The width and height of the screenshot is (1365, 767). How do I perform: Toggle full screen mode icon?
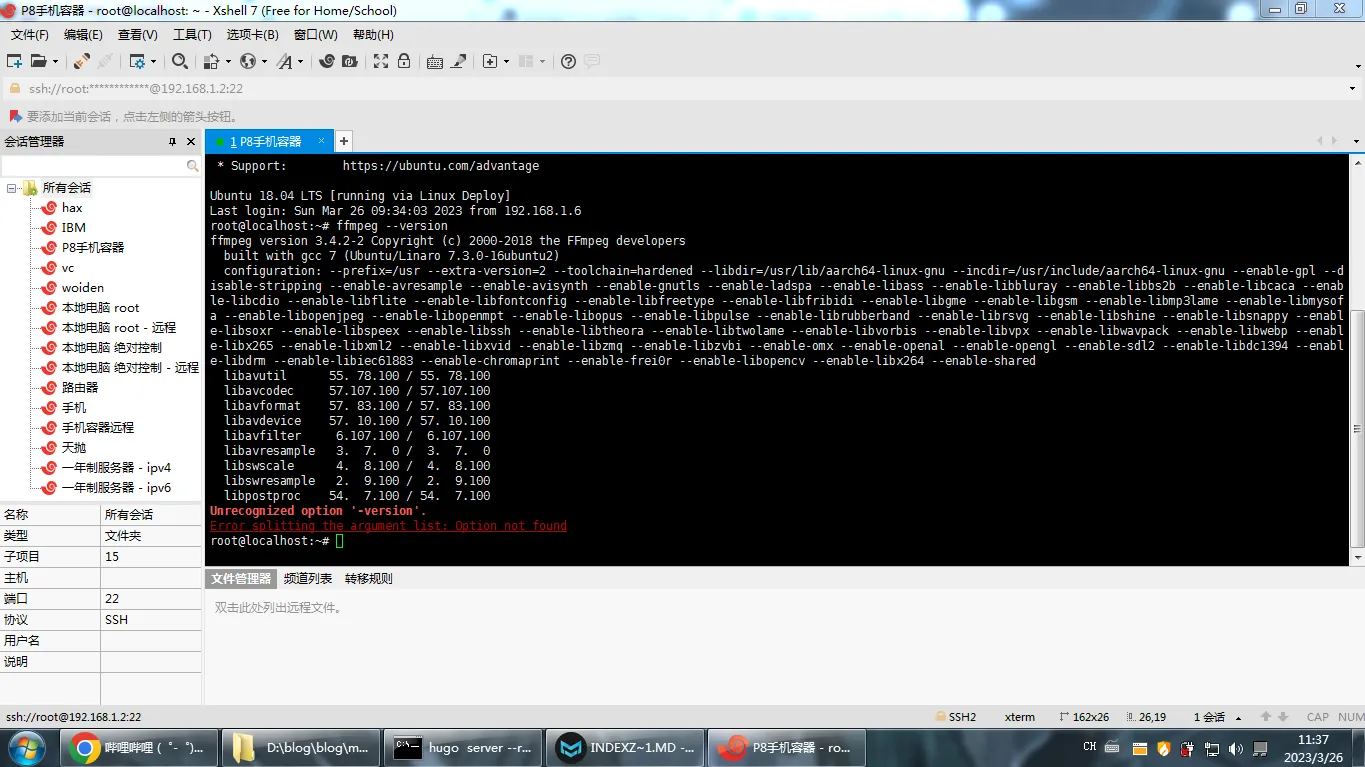(x=381, y=61)
